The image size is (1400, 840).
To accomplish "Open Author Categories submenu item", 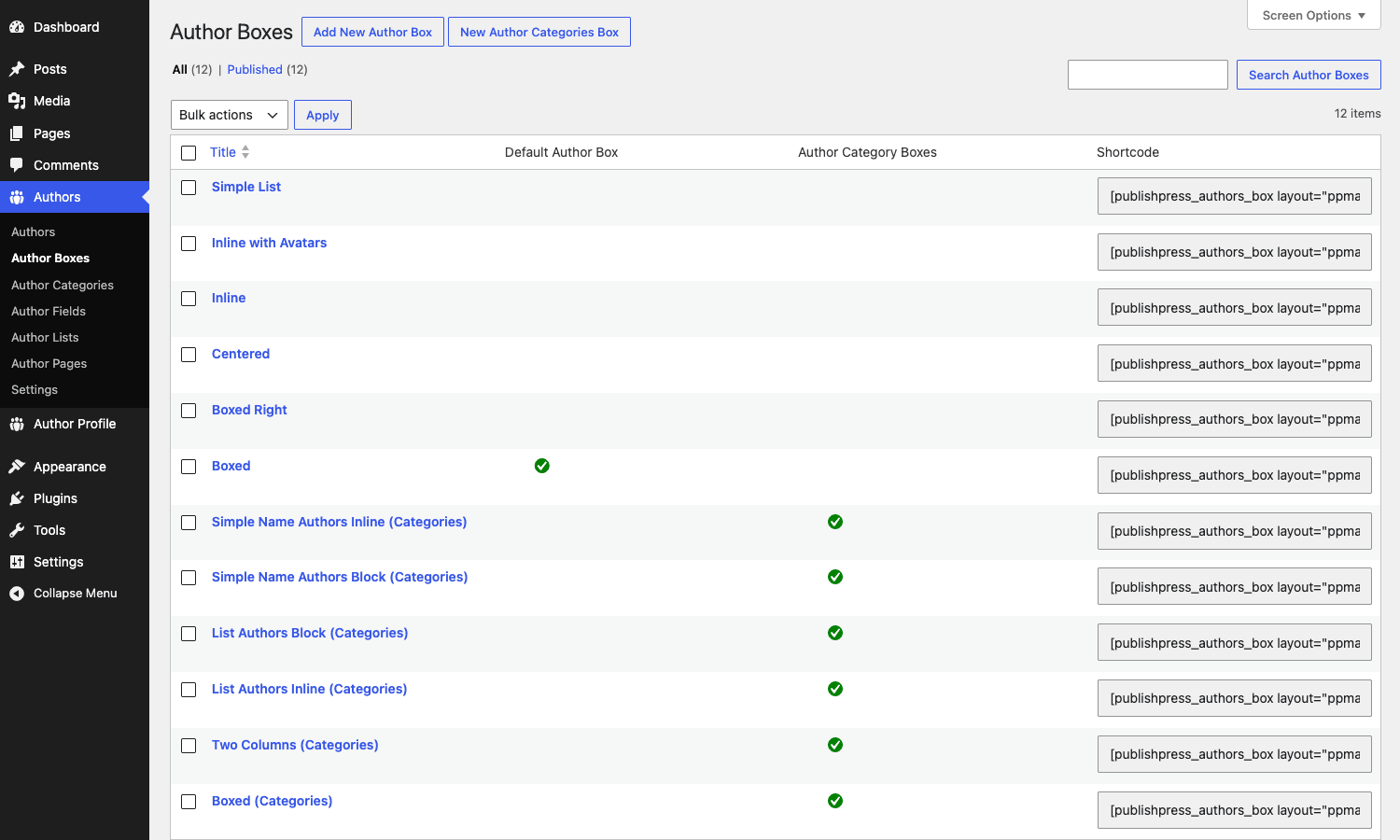I will coord(63,285).
